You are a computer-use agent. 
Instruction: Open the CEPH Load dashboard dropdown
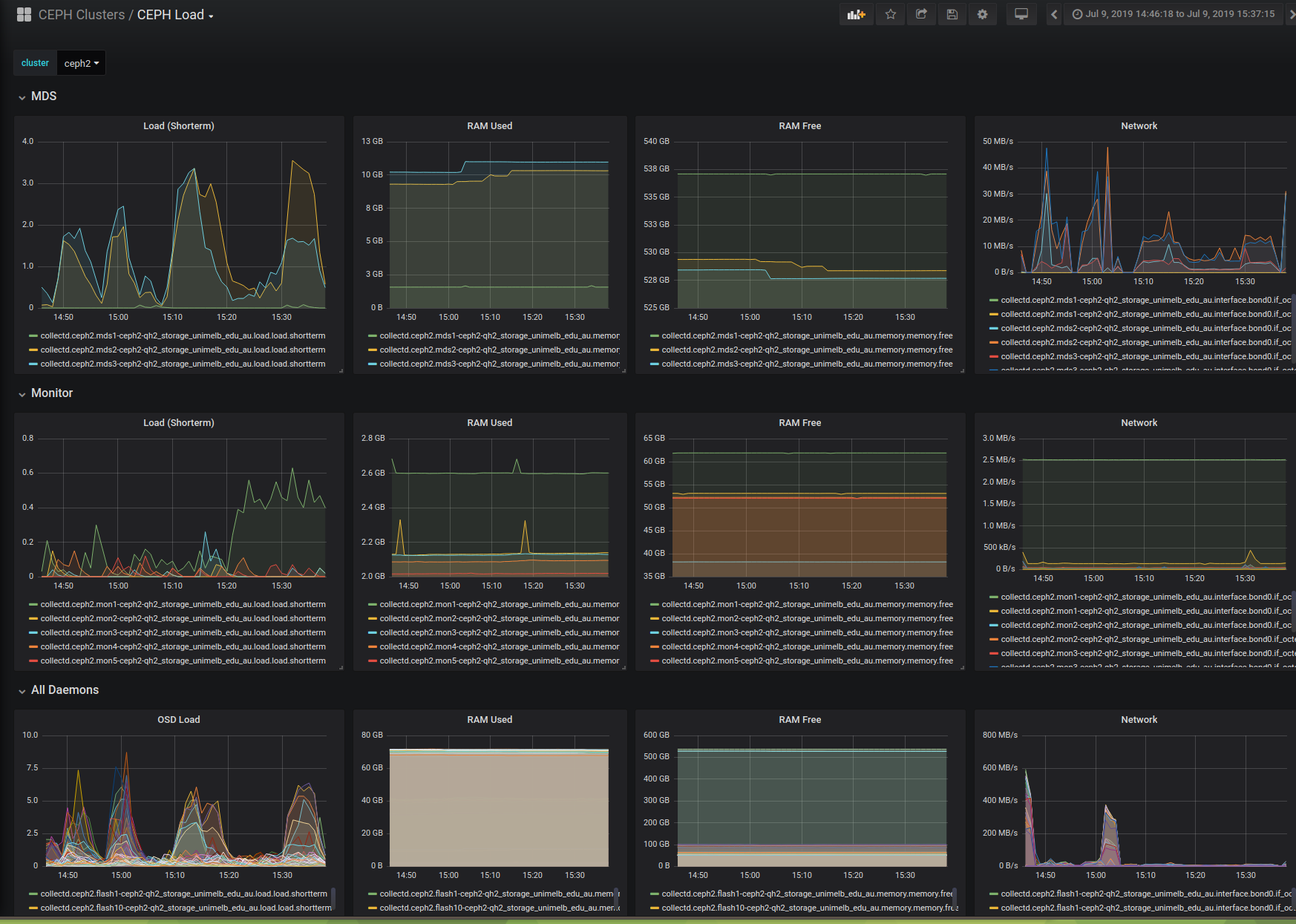pos(175,15)
